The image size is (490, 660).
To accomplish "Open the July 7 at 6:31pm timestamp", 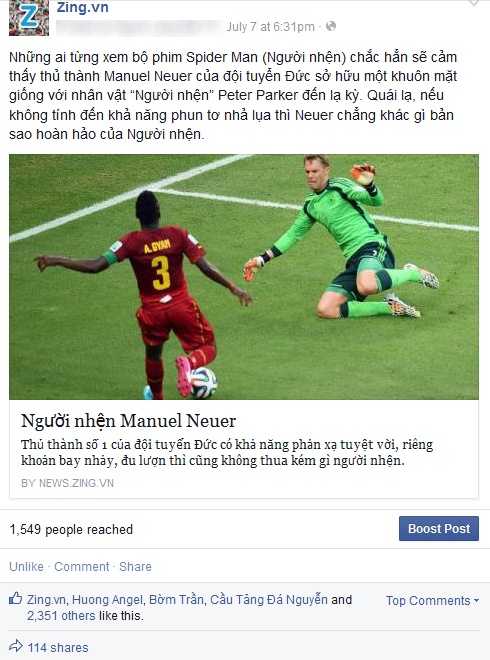I will point(270,27).
